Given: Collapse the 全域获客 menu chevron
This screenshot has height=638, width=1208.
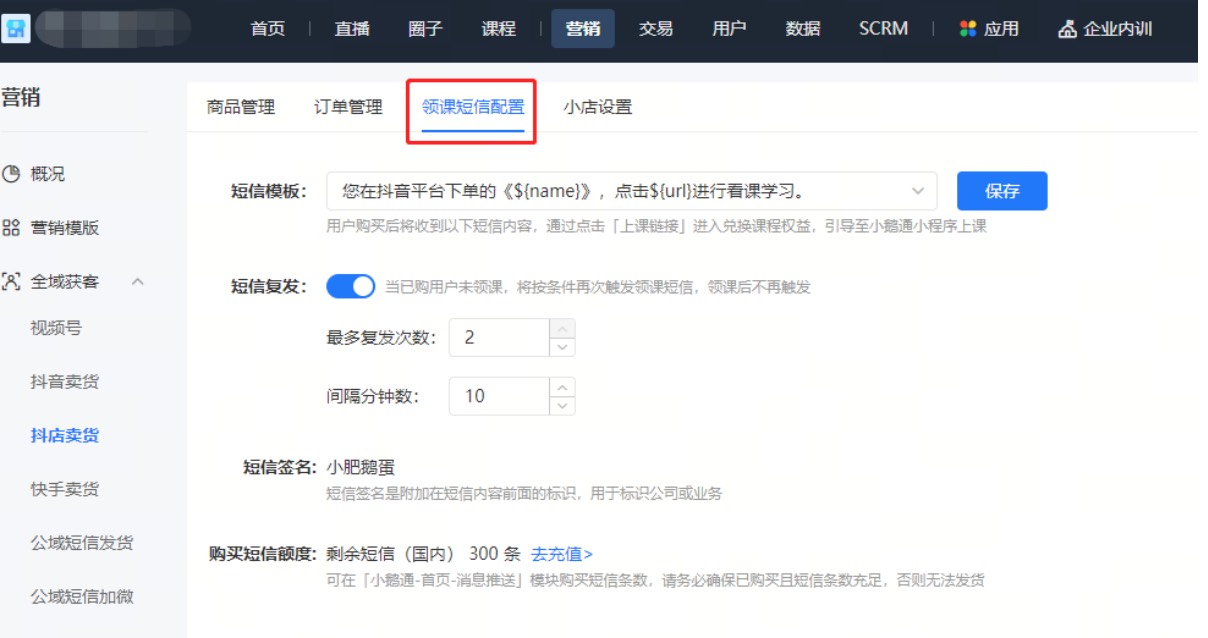Looking at the screenshot, I should [137, 282].
